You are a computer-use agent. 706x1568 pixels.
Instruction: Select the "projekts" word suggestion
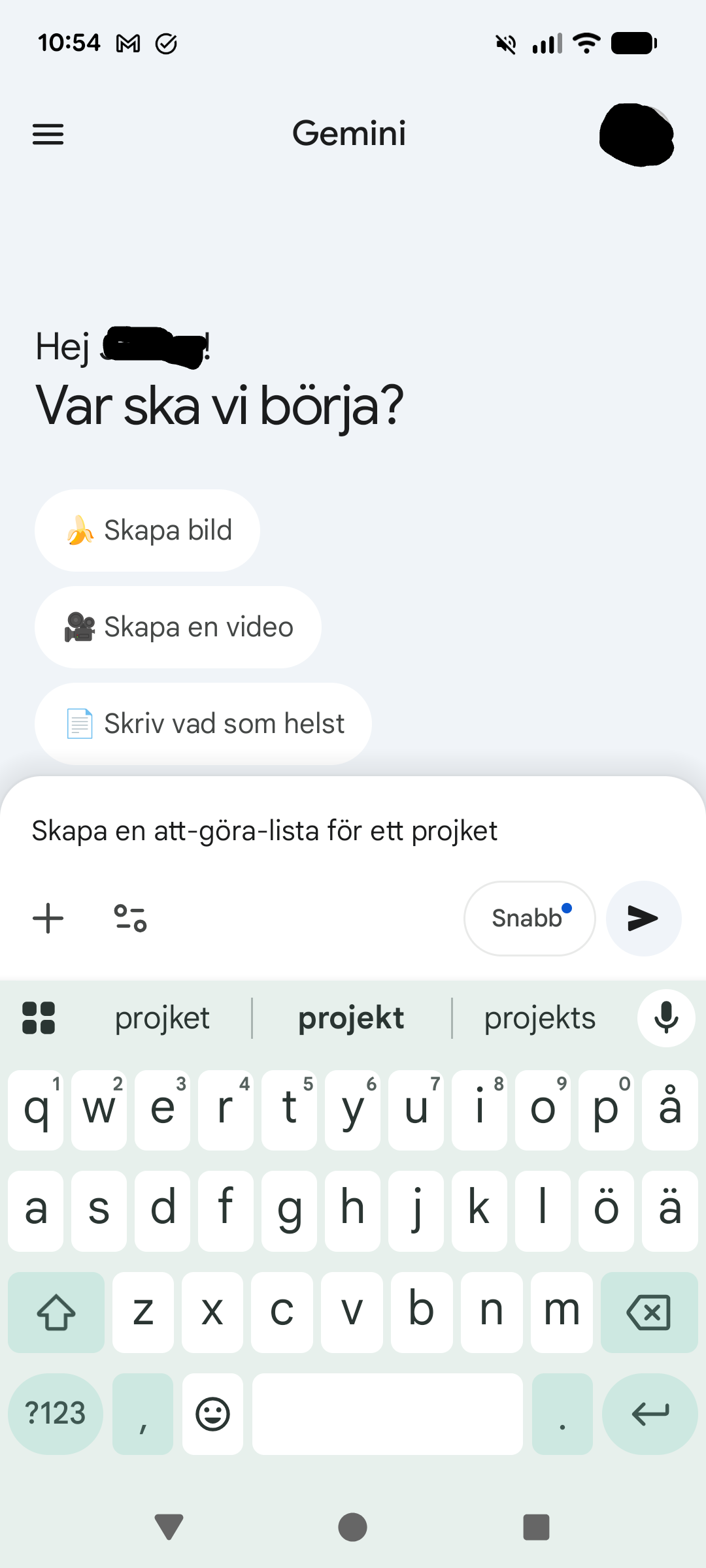pos(540,1018)
